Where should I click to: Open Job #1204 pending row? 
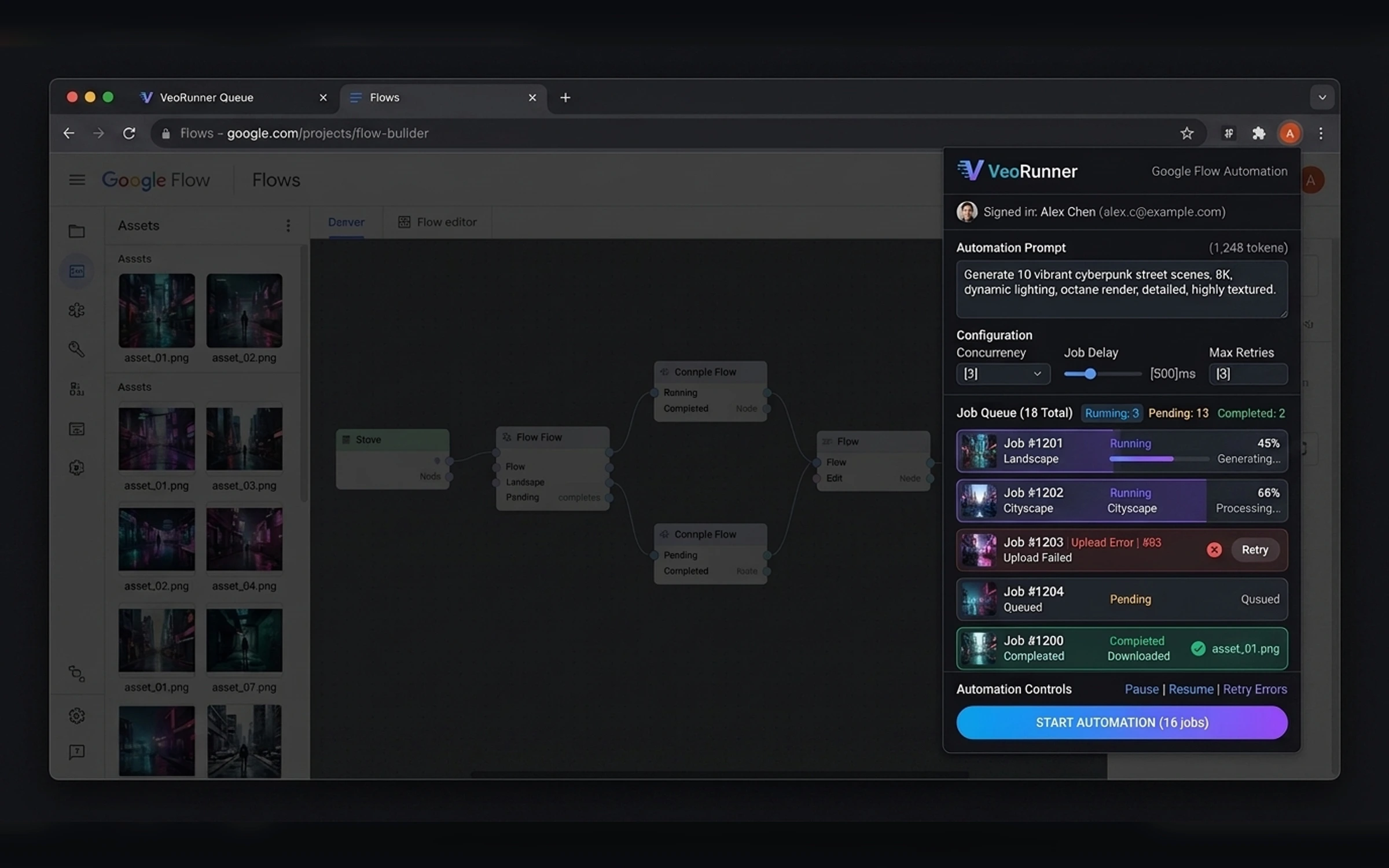[1122, 599]
